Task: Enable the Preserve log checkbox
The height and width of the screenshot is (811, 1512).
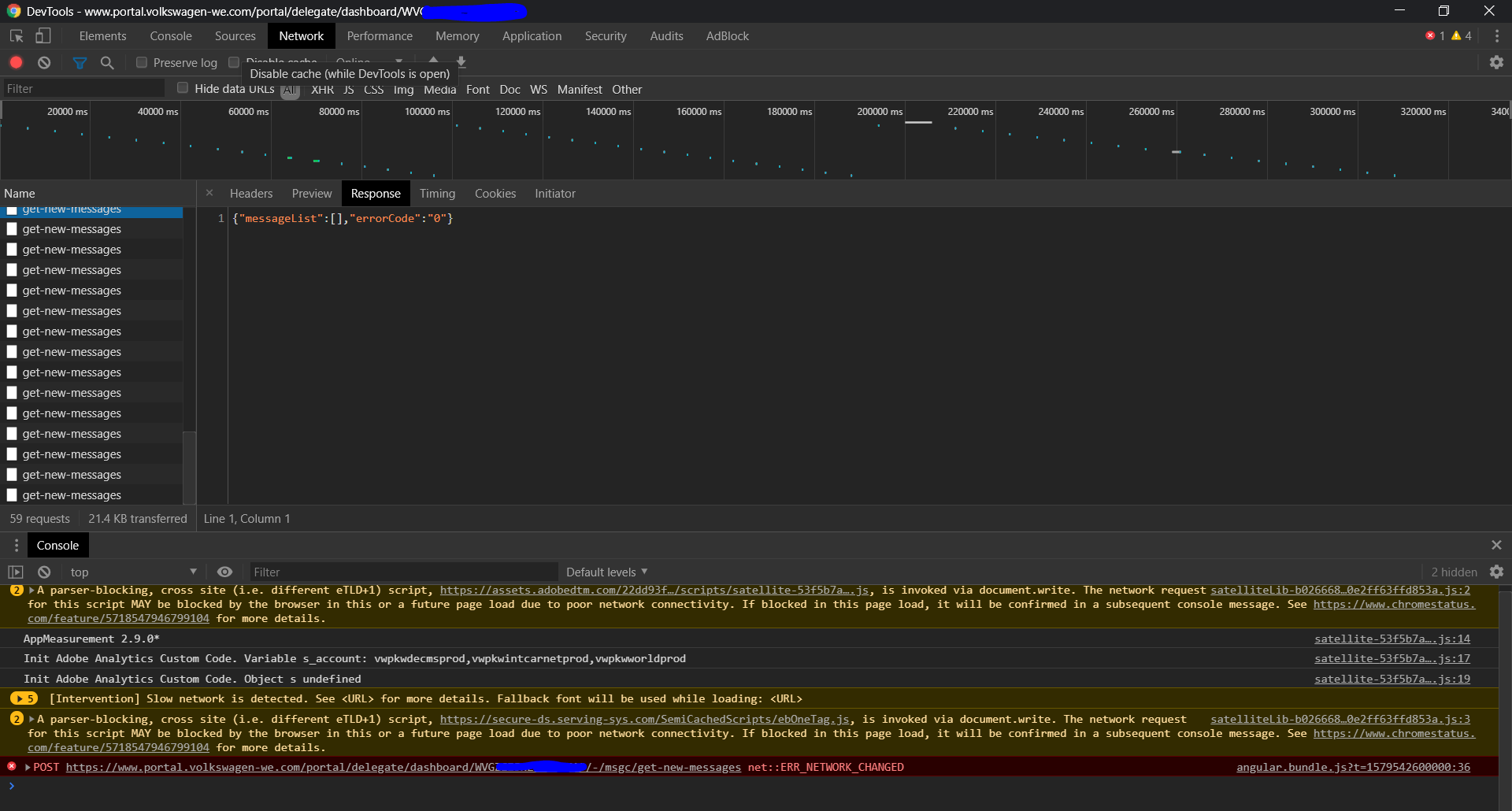Action: [x=142, y=62]
